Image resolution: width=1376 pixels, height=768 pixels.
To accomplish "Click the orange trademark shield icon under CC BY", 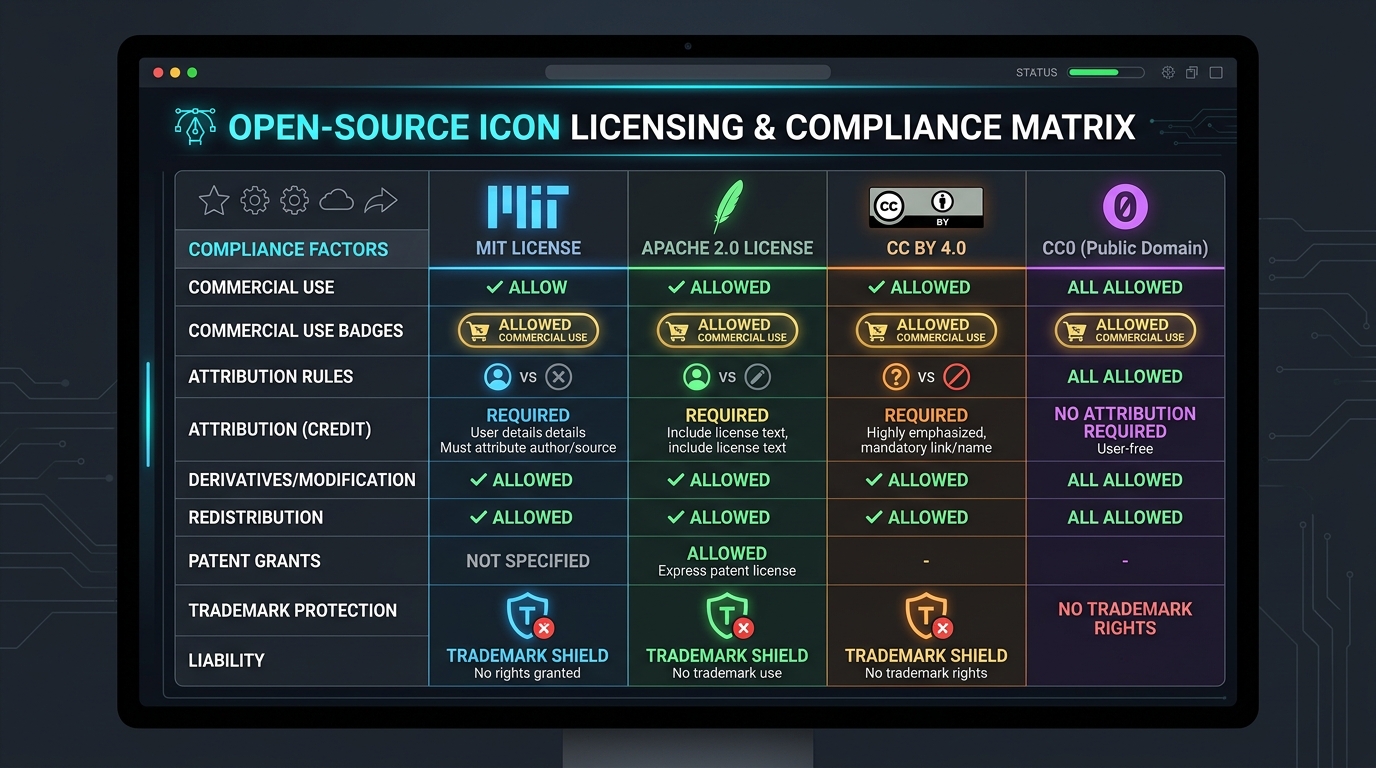I will [x=927, y=616].
